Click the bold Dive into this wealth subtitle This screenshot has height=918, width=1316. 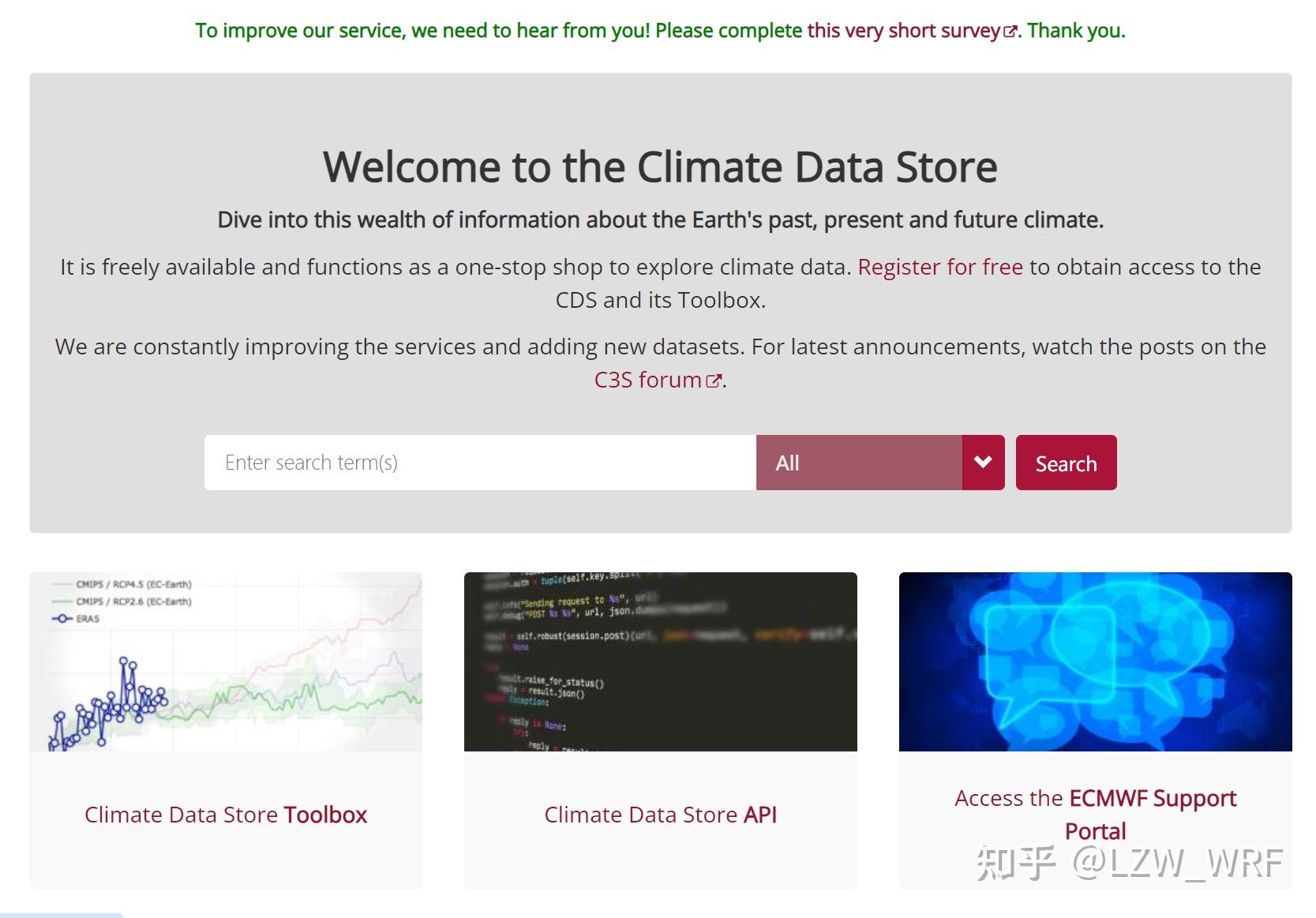click(660, 220)
